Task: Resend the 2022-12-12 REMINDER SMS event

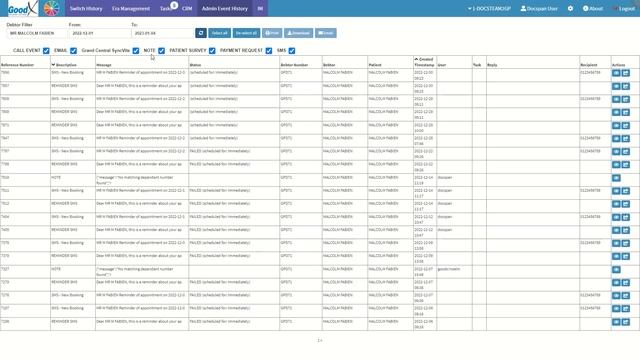Action: pos(626,230)
